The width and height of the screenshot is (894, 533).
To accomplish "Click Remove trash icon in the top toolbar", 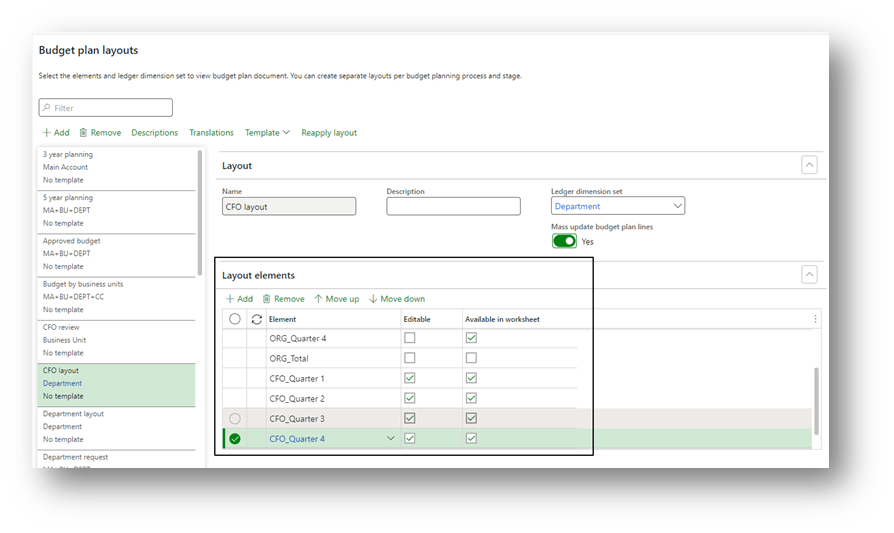I will 84,133.
